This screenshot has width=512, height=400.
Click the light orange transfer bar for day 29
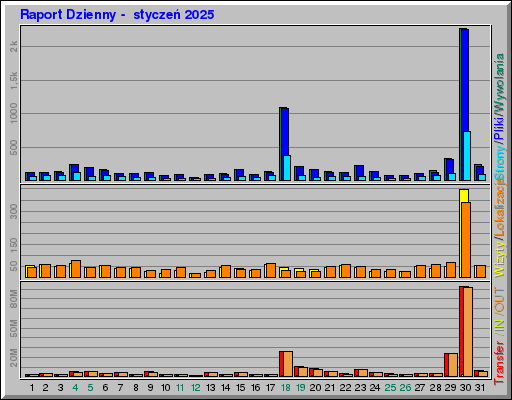(x=453, y=365)
